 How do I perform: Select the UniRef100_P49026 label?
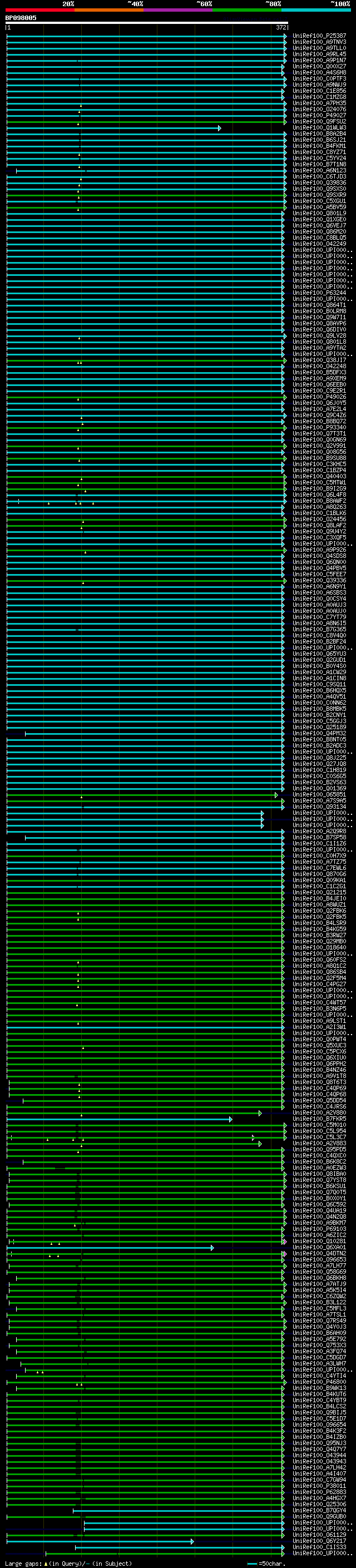coord(319,397)
